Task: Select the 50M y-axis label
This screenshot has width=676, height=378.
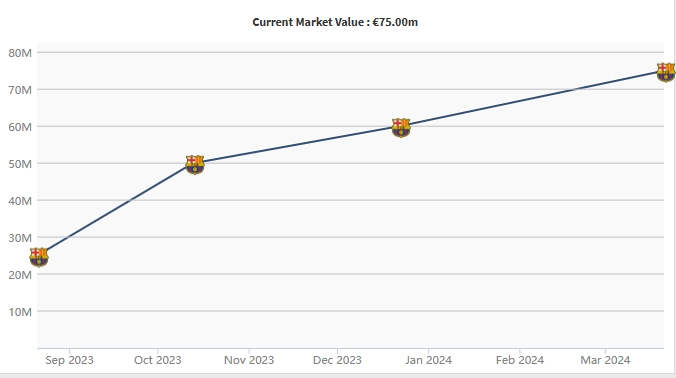Action: pyautogui.click(x=20, y=164)
